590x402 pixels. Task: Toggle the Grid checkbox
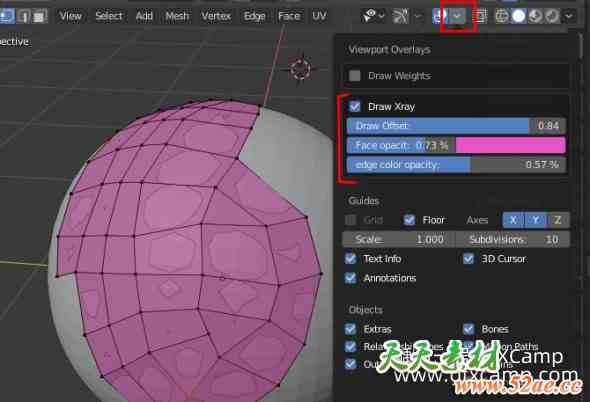pos(351,220)
